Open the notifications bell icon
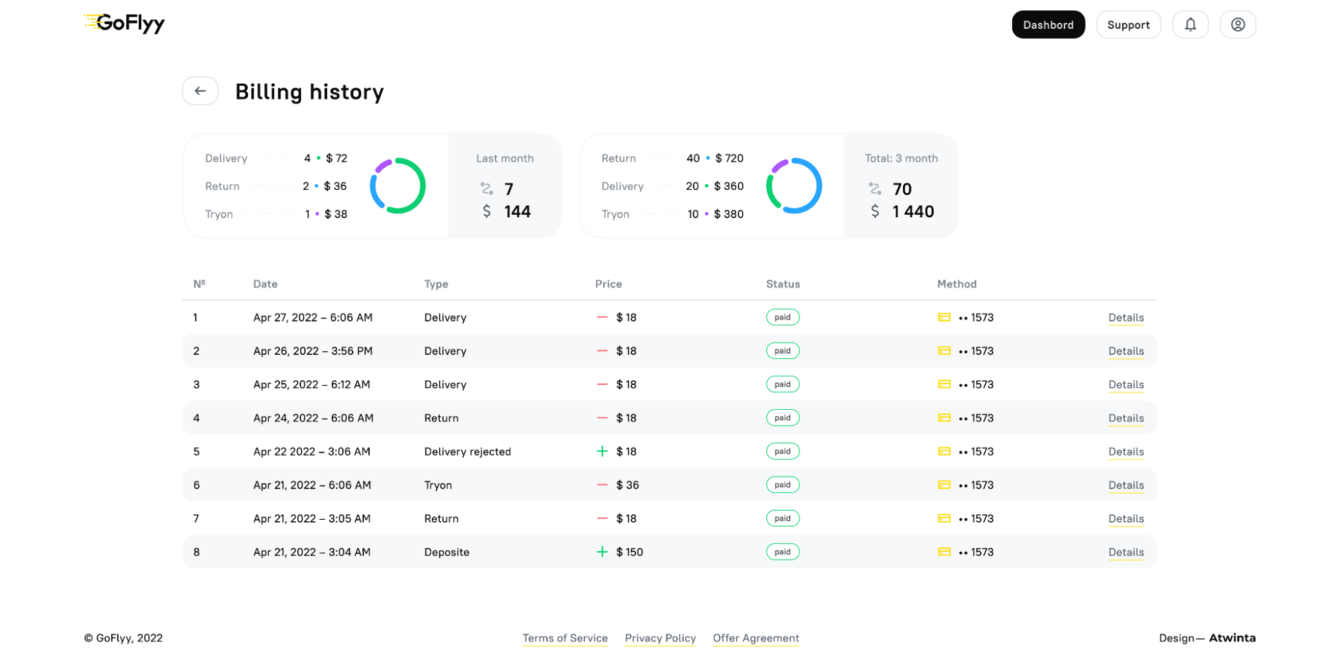This screenshot has width=1340, height=662. click(1190, 25)
